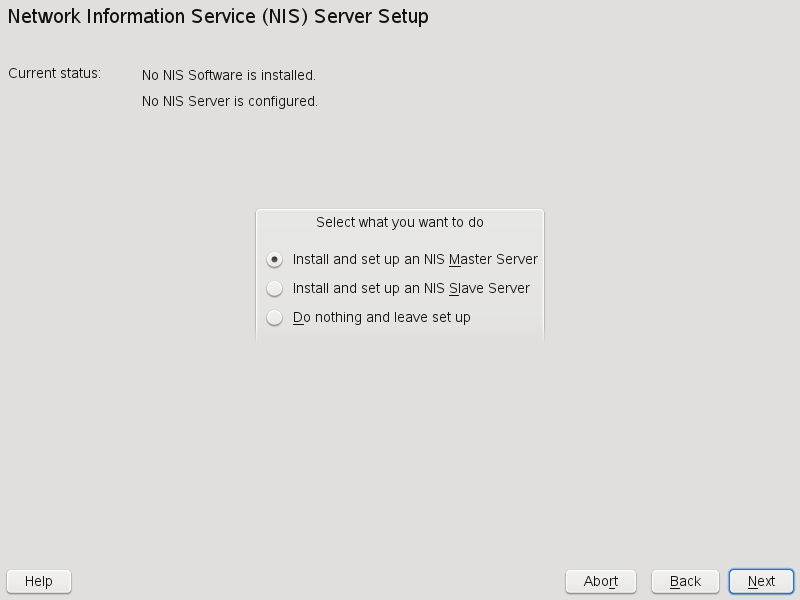Click the 'Do nothing and leave set up' label
The image size is (800, 600).
[x=381, y=318]
